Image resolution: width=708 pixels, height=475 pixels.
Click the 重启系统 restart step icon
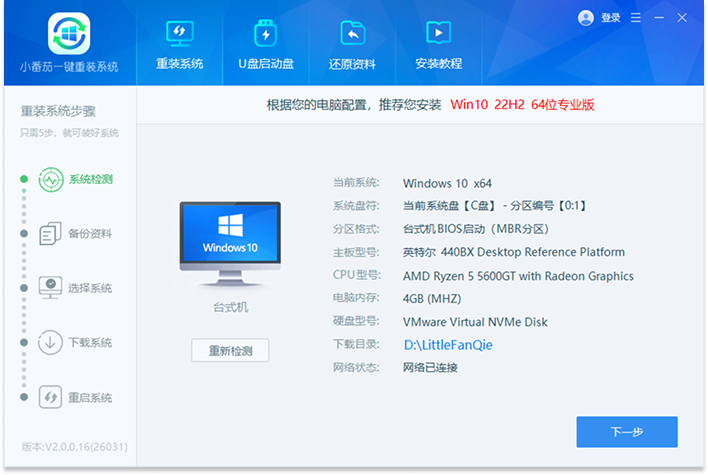tap(51, 397)
